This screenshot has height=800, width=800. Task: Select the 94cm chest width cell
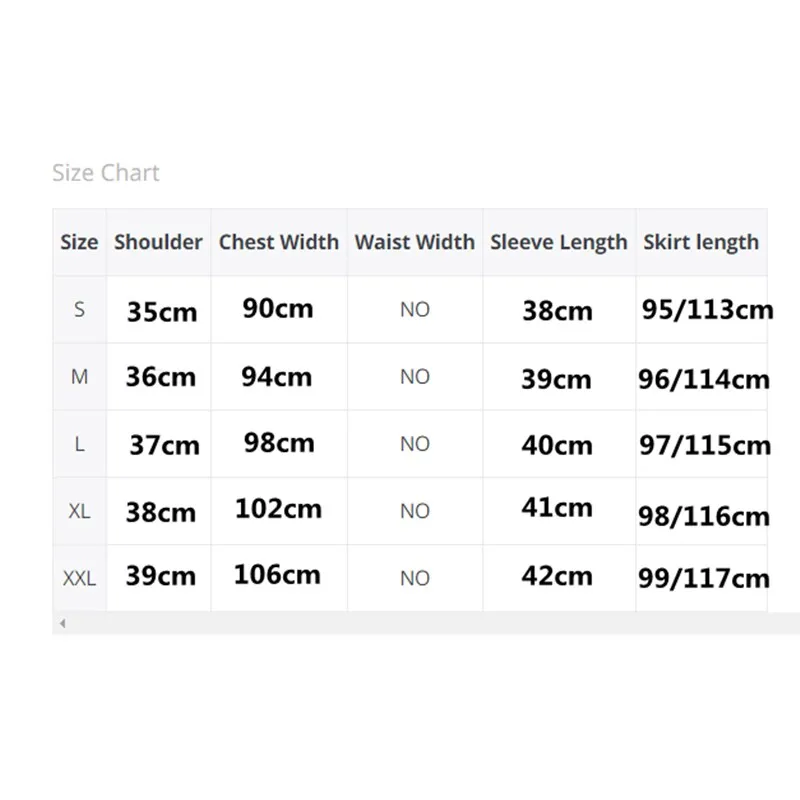click(276, 376)
